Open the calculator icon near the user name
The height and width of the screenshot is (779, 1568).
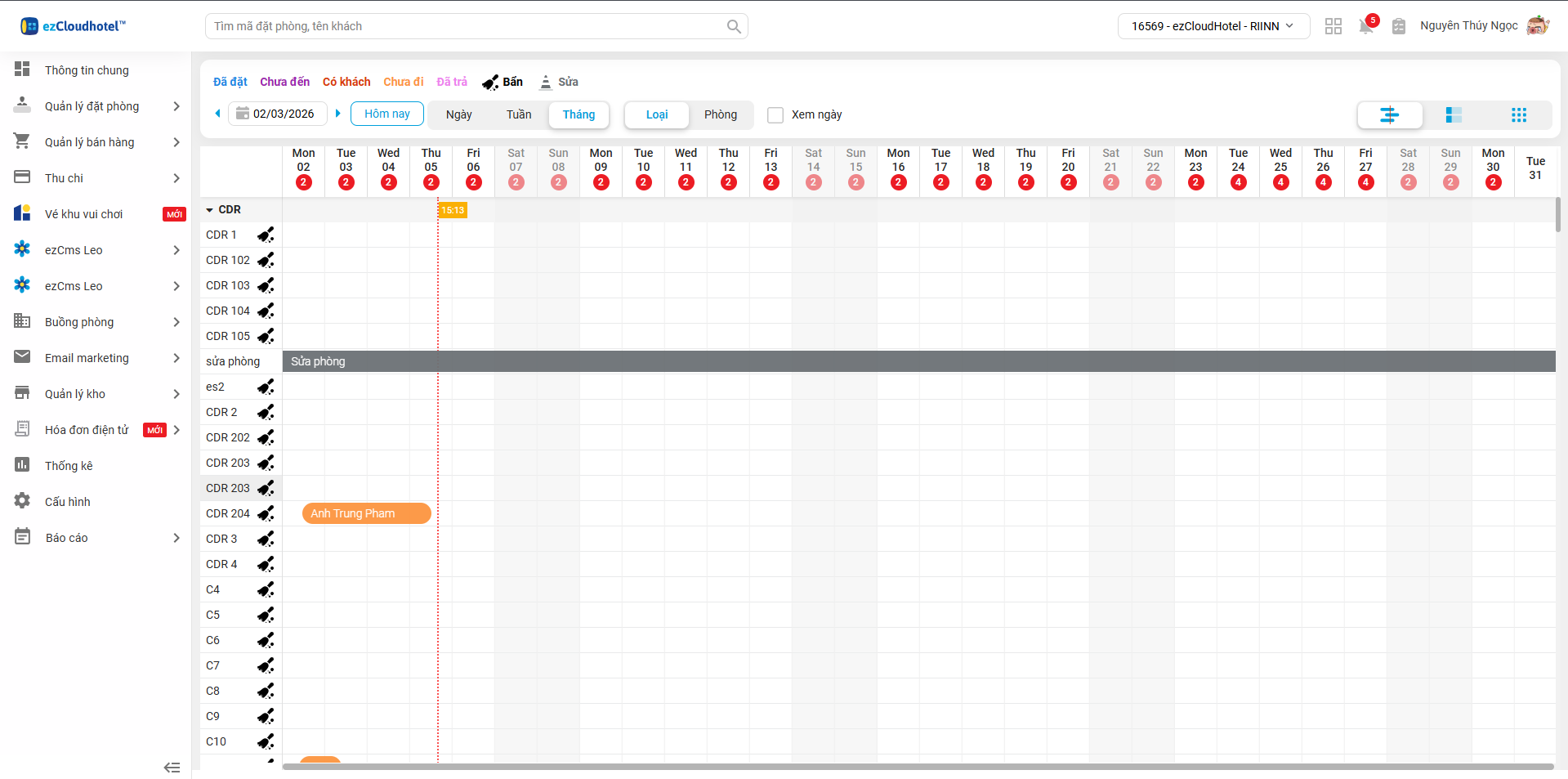(x=1398, y=26)
